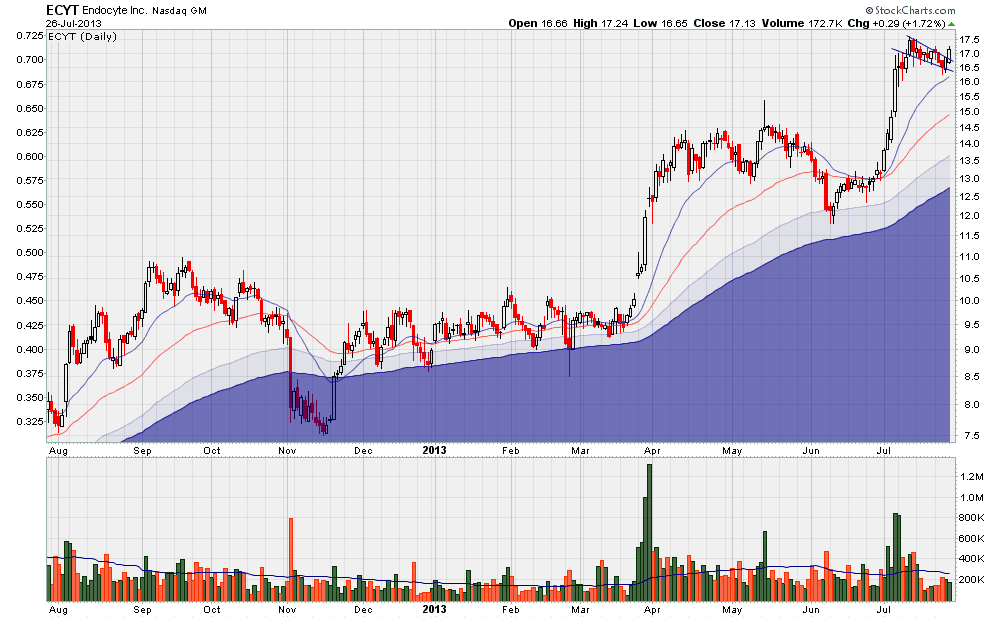Click the 1.2M label on volume axis
This screenshot has height=618, width=1000.
pos(972,476)
